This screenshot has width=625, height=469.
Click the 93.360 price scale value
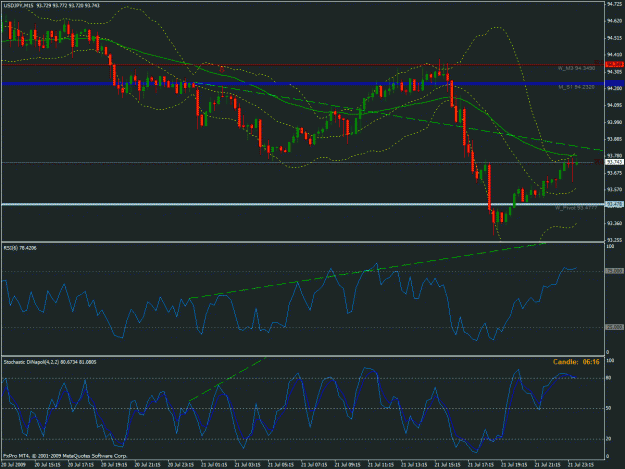coord(614,223)
